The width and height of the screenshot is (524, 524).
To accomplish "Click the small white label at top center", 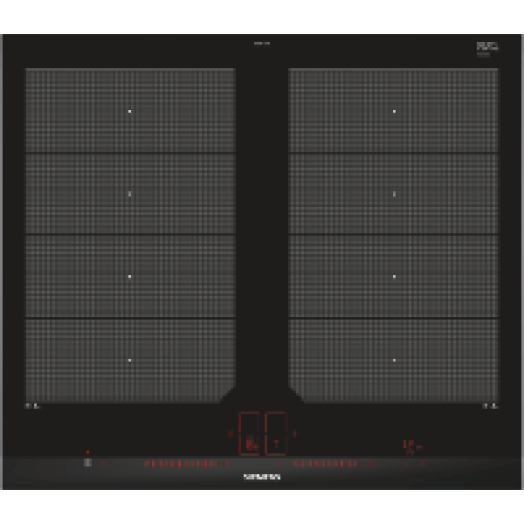I will coord(262,43).
